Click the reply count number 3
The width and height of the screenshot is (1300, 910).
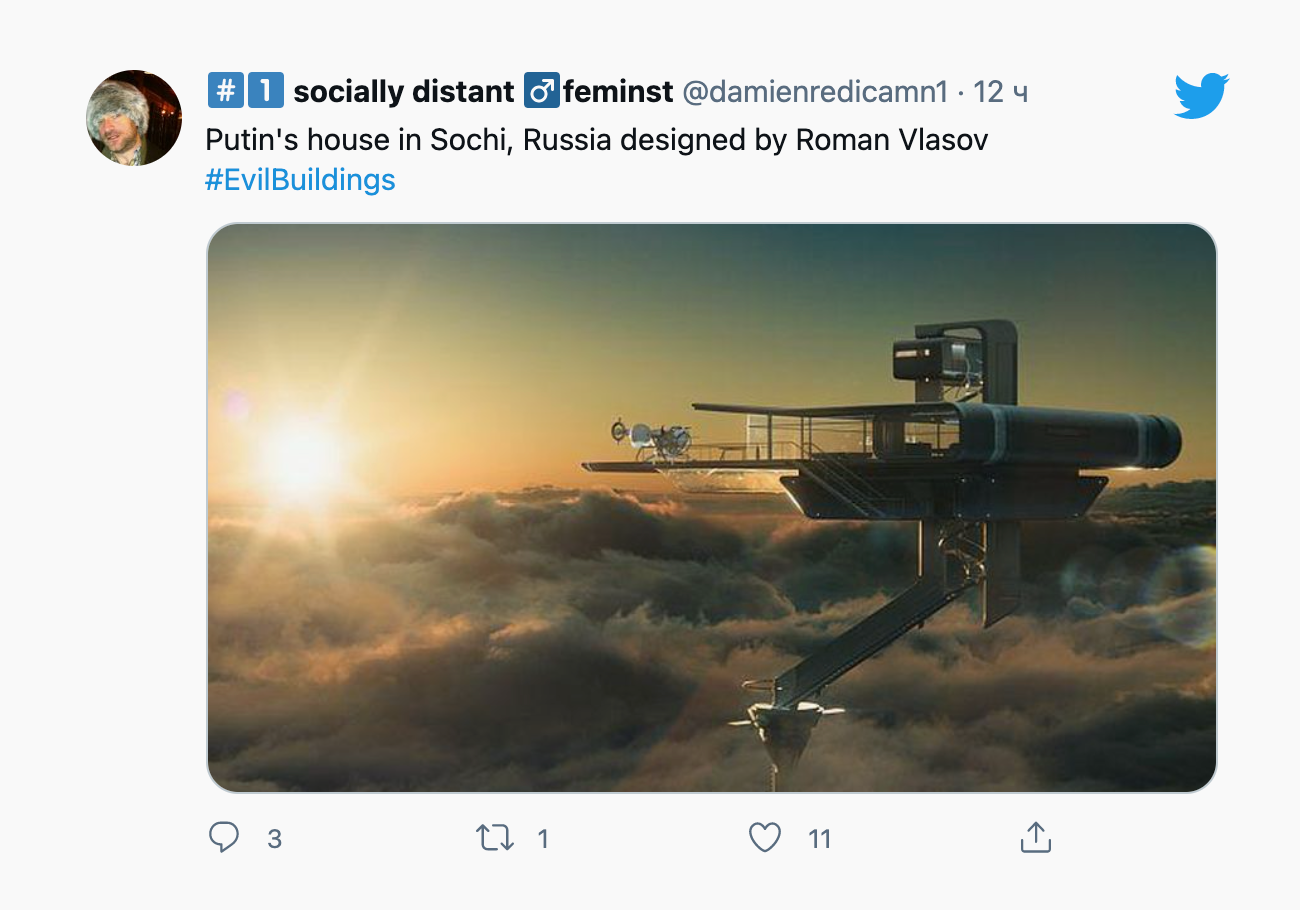274,839
